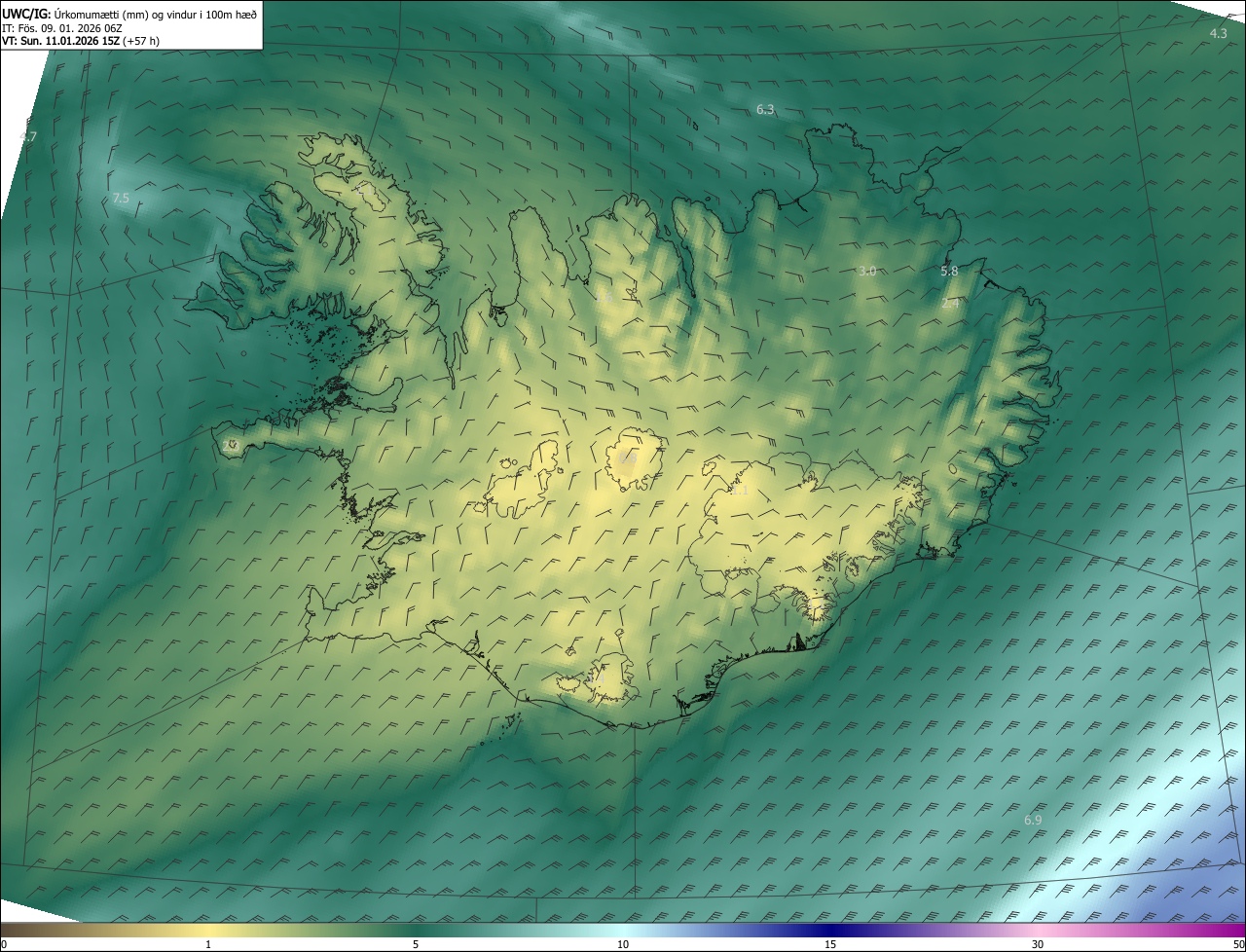
Task: Click the map value label '6.9'
Action: click(1033, 820)
